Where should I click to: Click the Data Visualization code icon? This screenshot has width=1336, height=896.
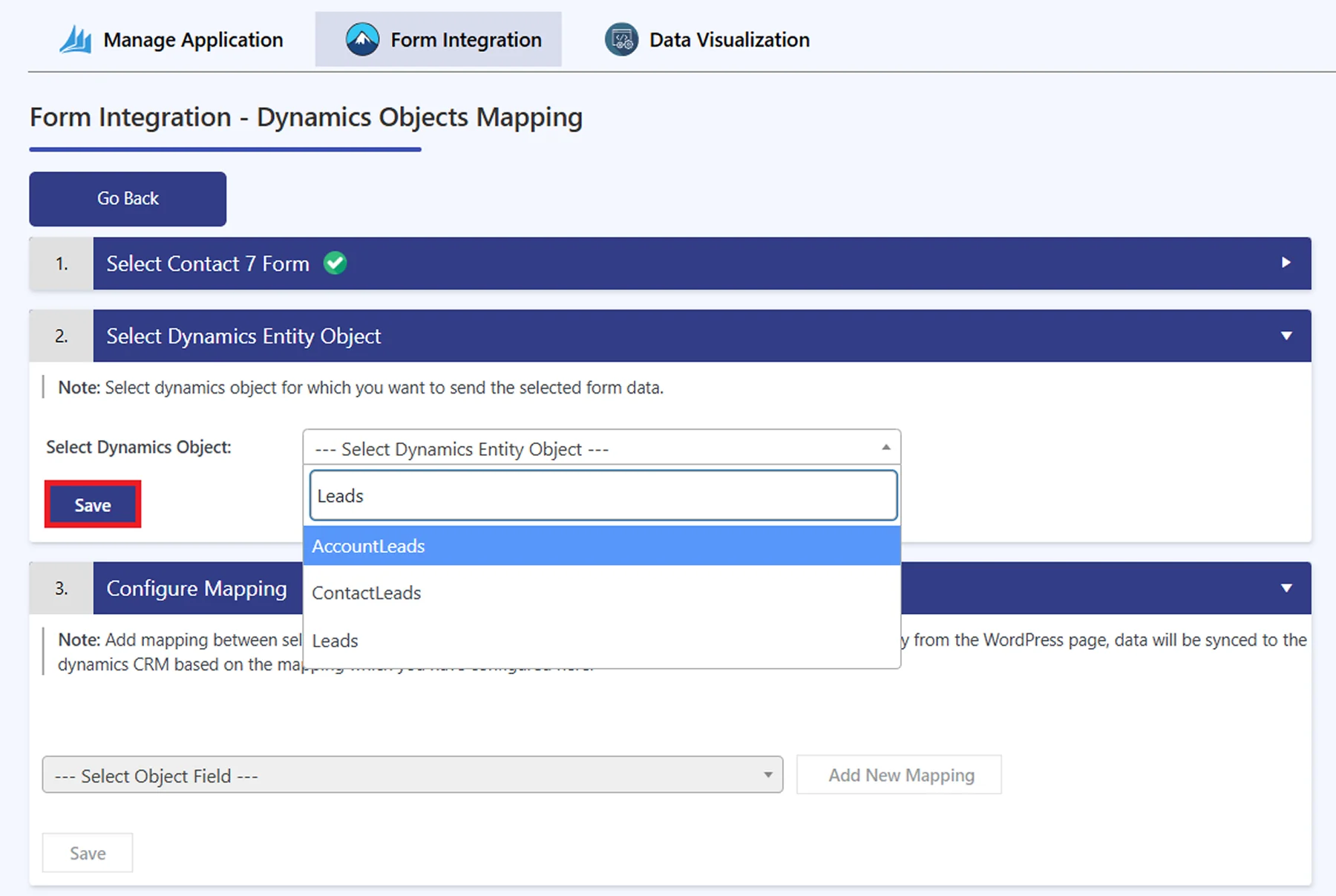pos(620,39)
